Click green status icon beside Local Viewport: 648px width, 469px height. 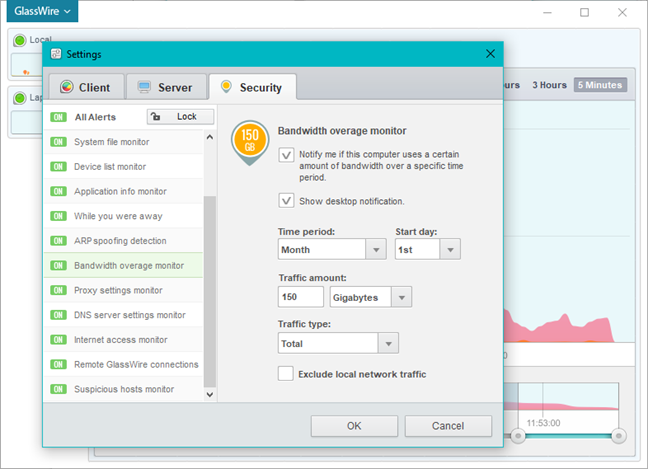click(19, 40)
